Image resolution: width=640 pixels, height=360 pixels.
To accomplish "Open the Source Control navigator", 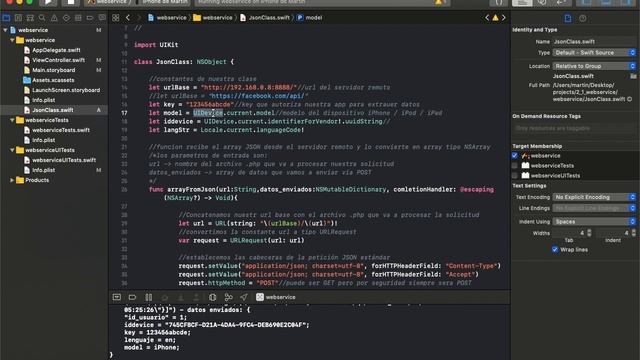I will (18, 18).
